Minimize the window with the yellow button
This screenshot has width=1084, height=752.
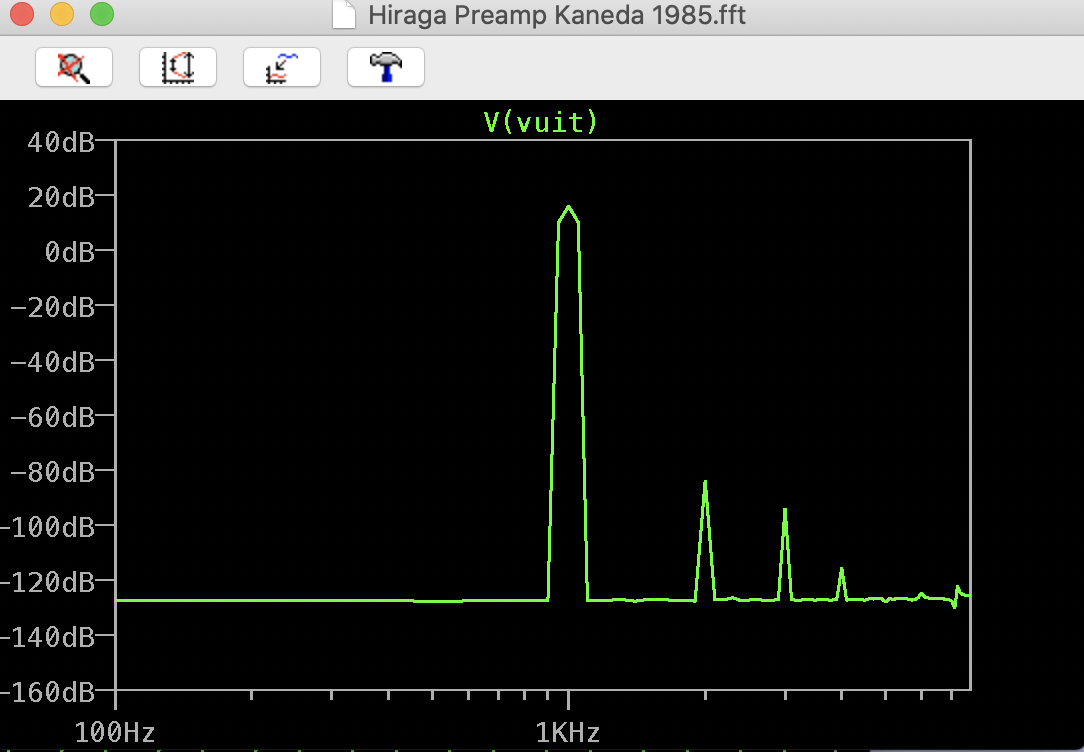[62, 14]
